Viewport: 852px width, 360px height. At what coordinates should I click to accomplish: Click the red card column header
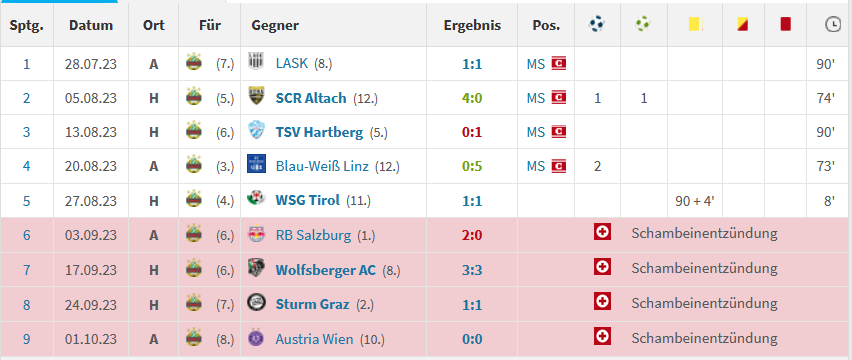coord(785,24)
